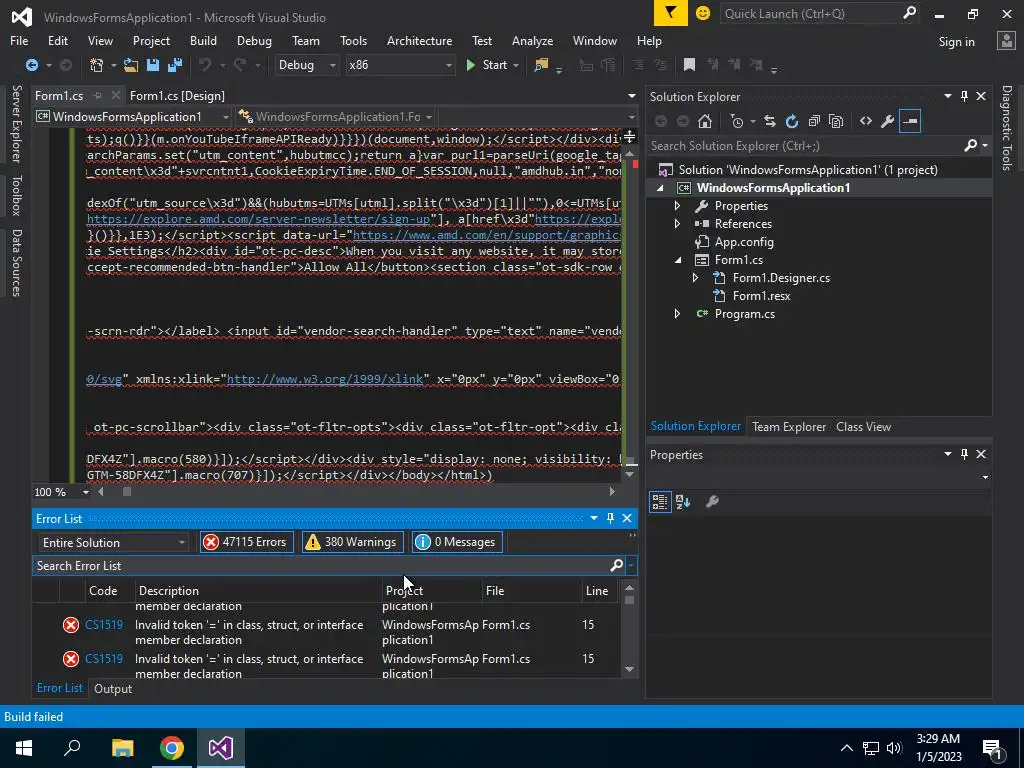Click the Properties panel Alphabetical sort icon
Image resolution: width=1024 pixels, height=768 pixels.
pyautogui.click(x=683, y=502)
